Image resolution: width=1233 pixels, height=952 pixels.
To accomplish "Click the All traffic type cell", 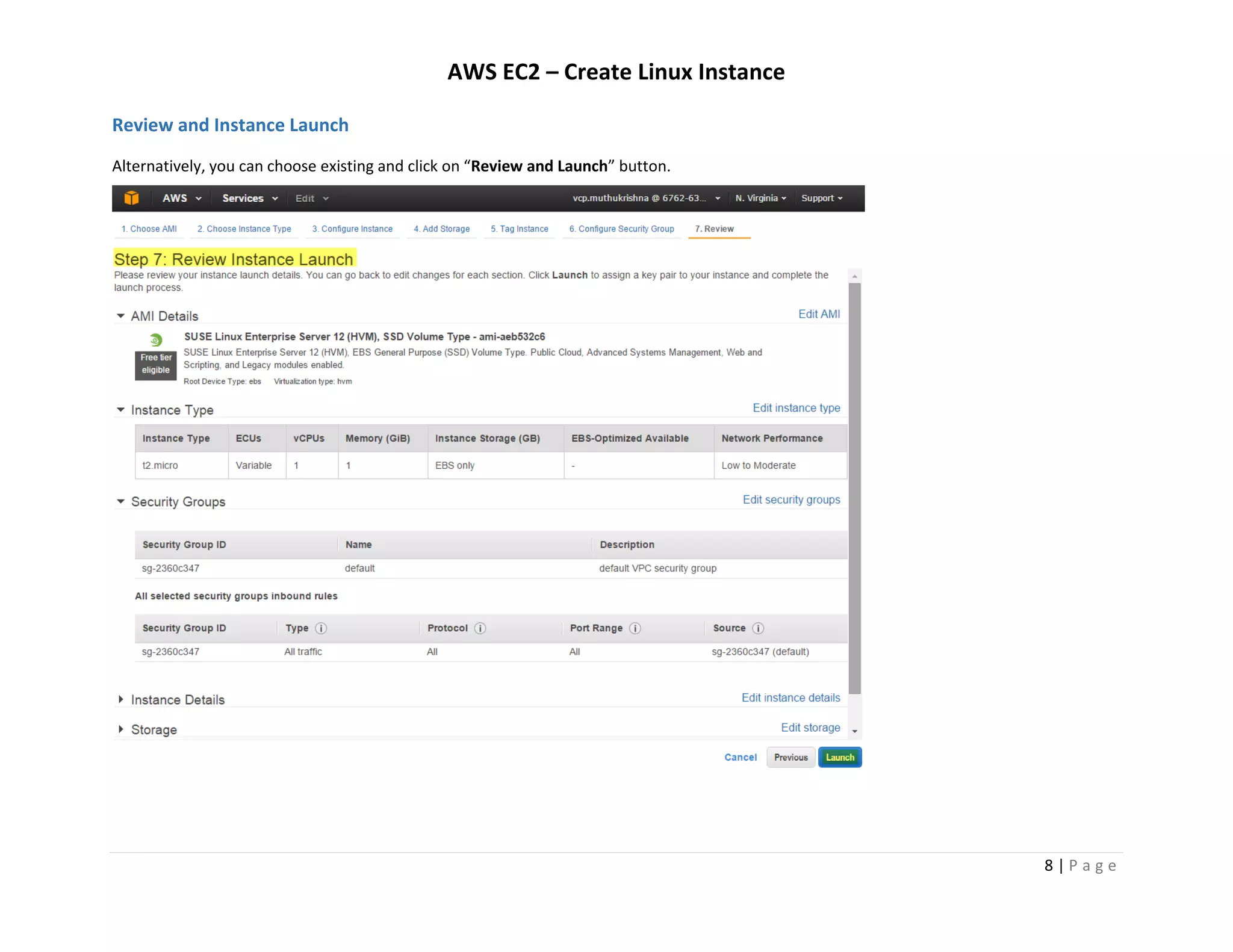I will (x=303, y=652).
